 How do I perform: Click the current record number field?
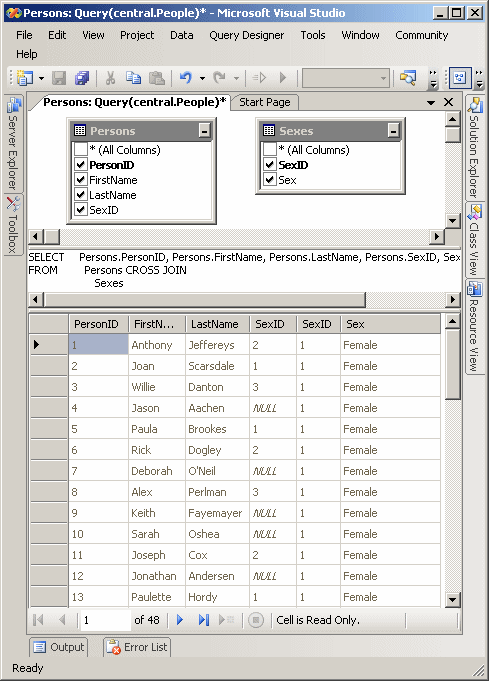pyautogui.click(x=106, y=620)
